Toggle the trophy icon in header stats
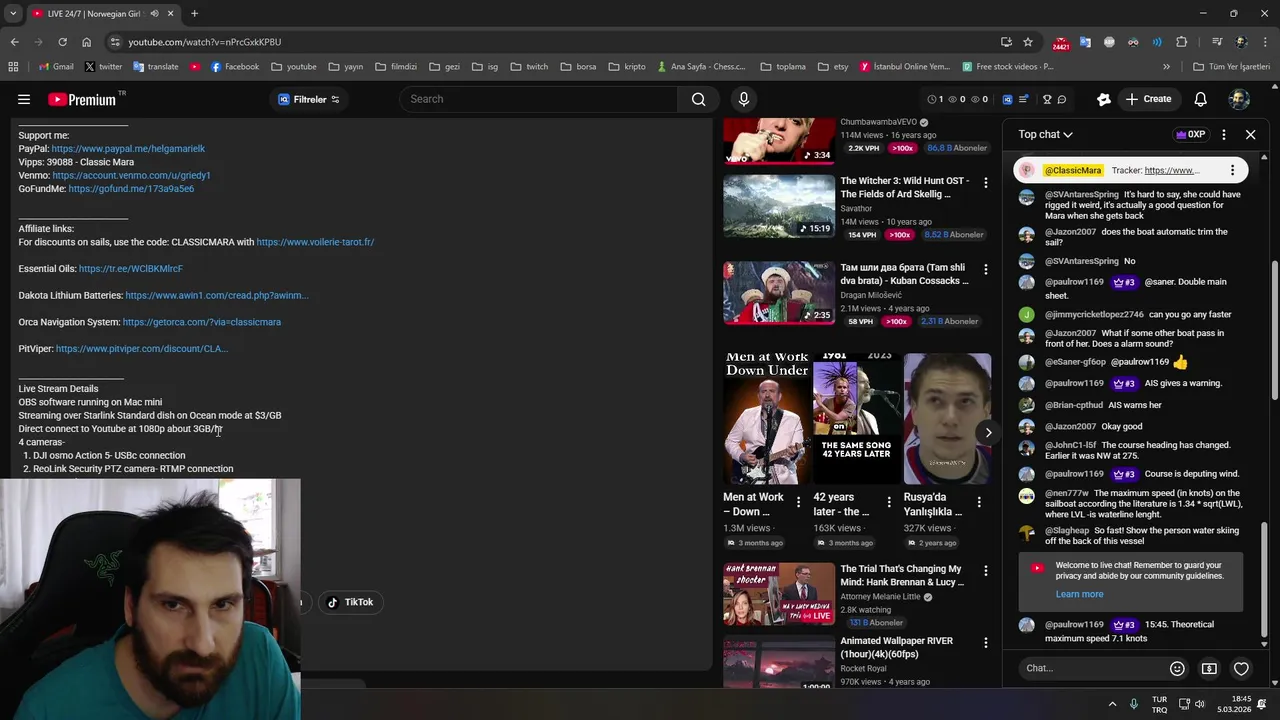The width and height of the screenshot is (1280, 720). [x=1047, y=99]
